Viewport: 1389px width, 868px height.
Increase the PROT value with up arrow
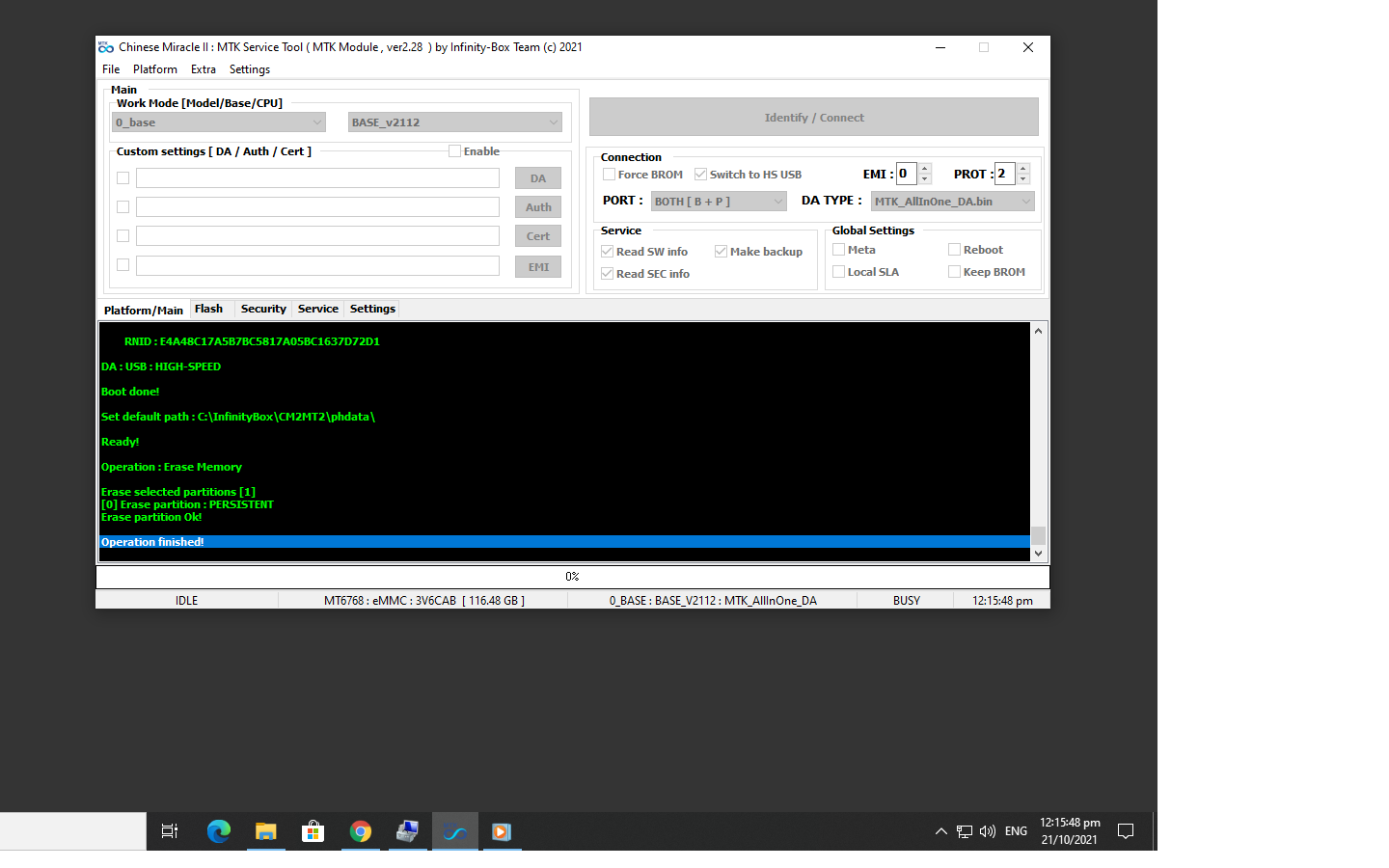1023,169
